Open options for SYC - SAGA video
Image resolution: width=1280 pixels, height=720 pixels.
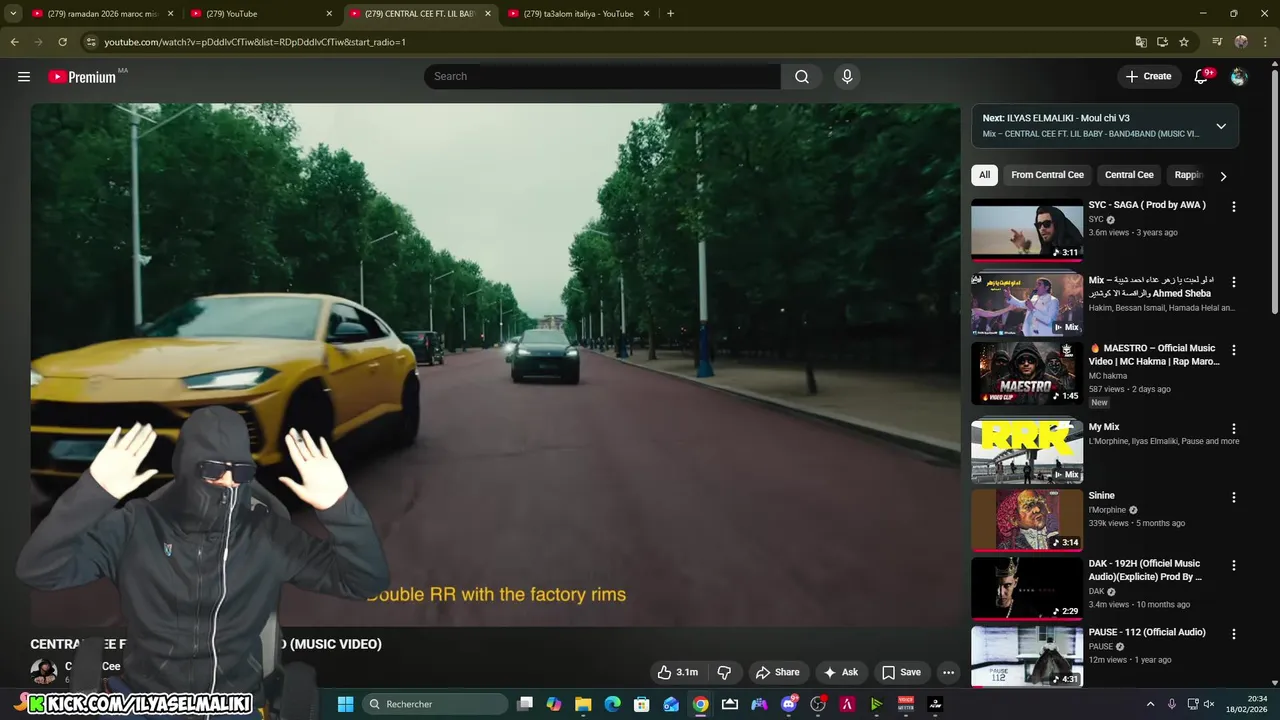point(1233,206)
